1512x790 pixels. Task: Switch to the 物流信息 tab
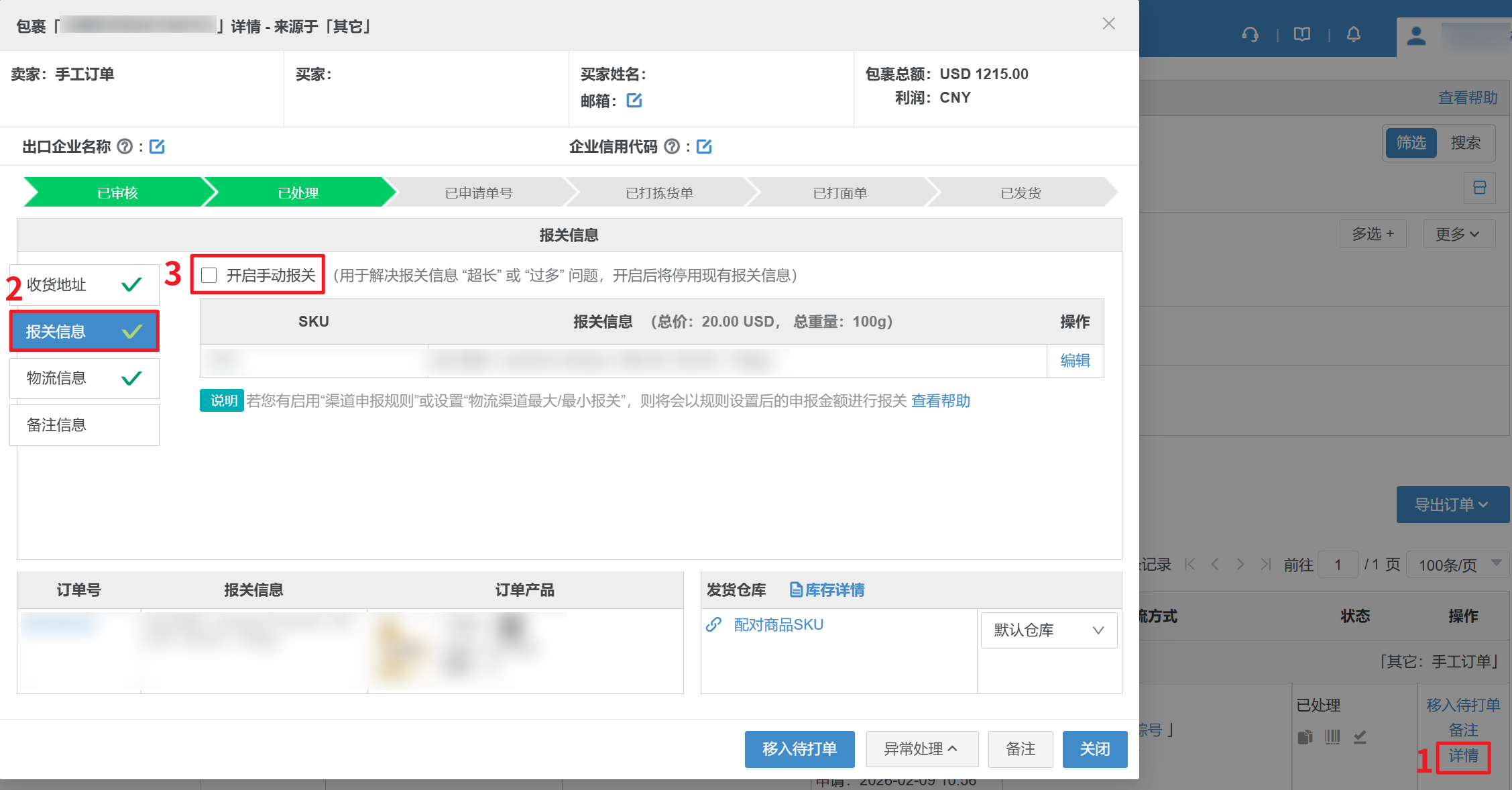tap(84, 378)
